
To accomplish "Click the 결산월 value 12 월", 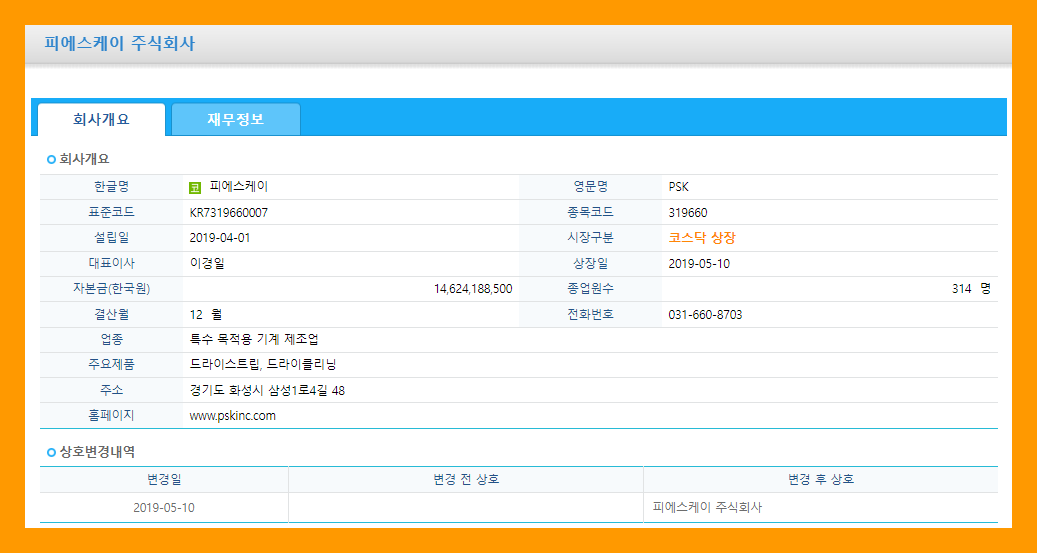I will [206, 314].
